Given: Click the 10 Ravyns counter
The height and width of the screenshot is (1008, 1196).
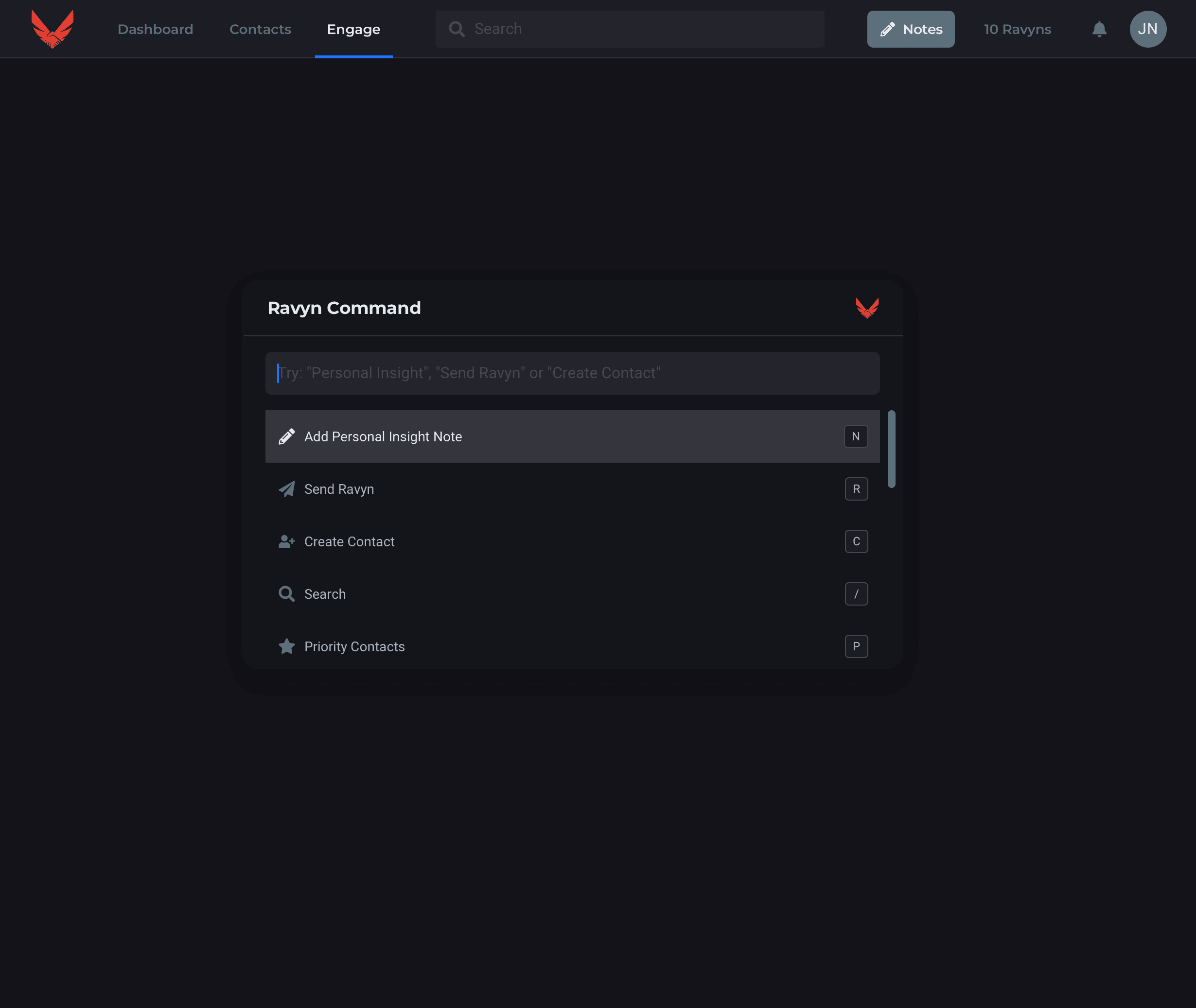Looking at the screenshot, I should point(1017,29).
